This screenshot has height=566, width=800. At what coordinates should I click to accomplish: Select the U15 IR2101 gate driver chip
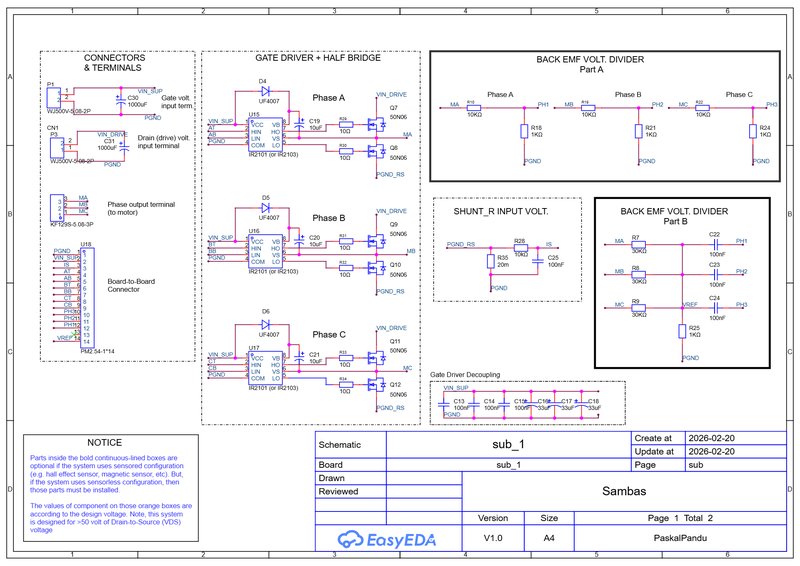point(265,134)
